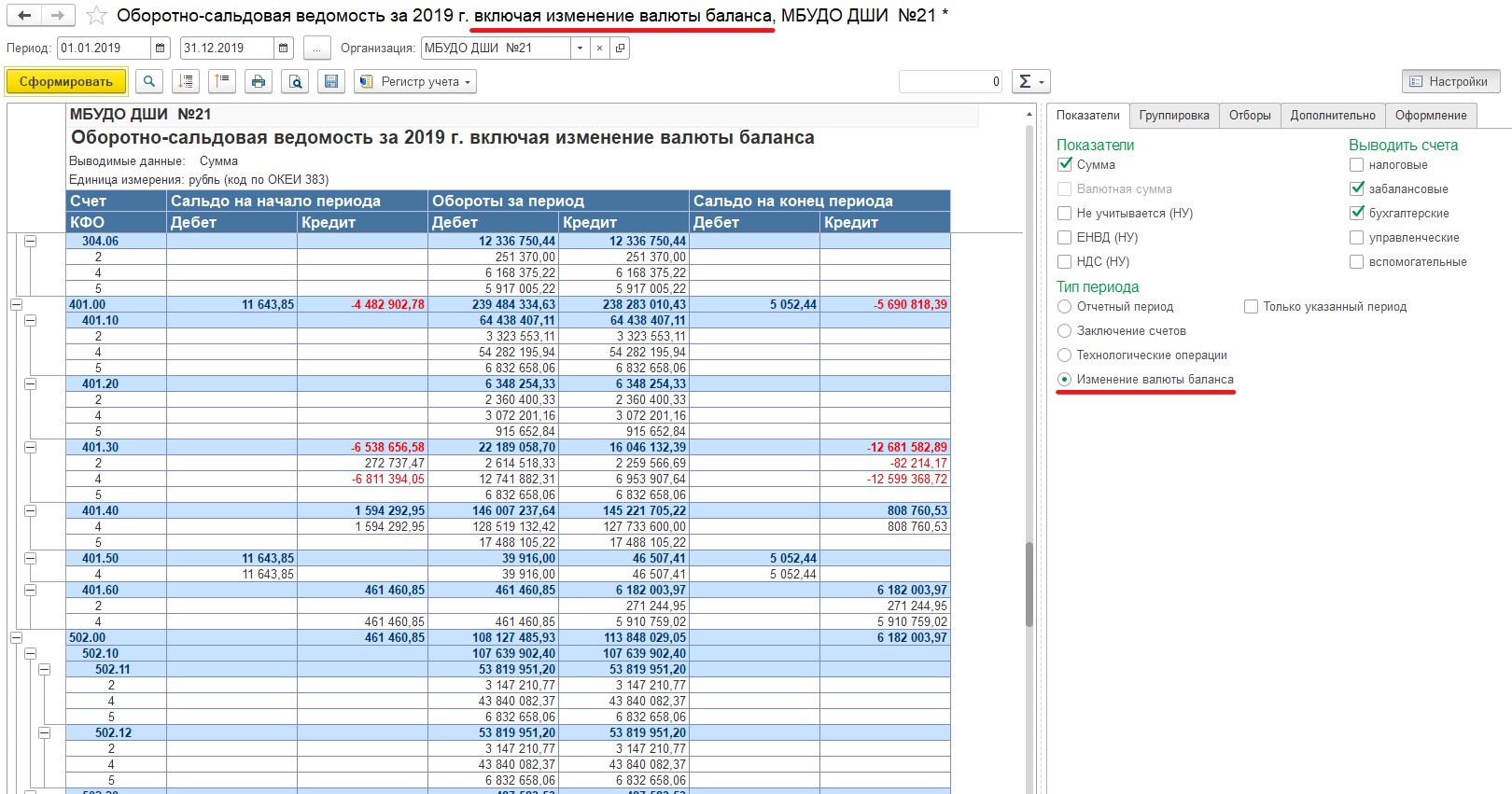Switch to the 'Группировка' tab

point(1173,116)
